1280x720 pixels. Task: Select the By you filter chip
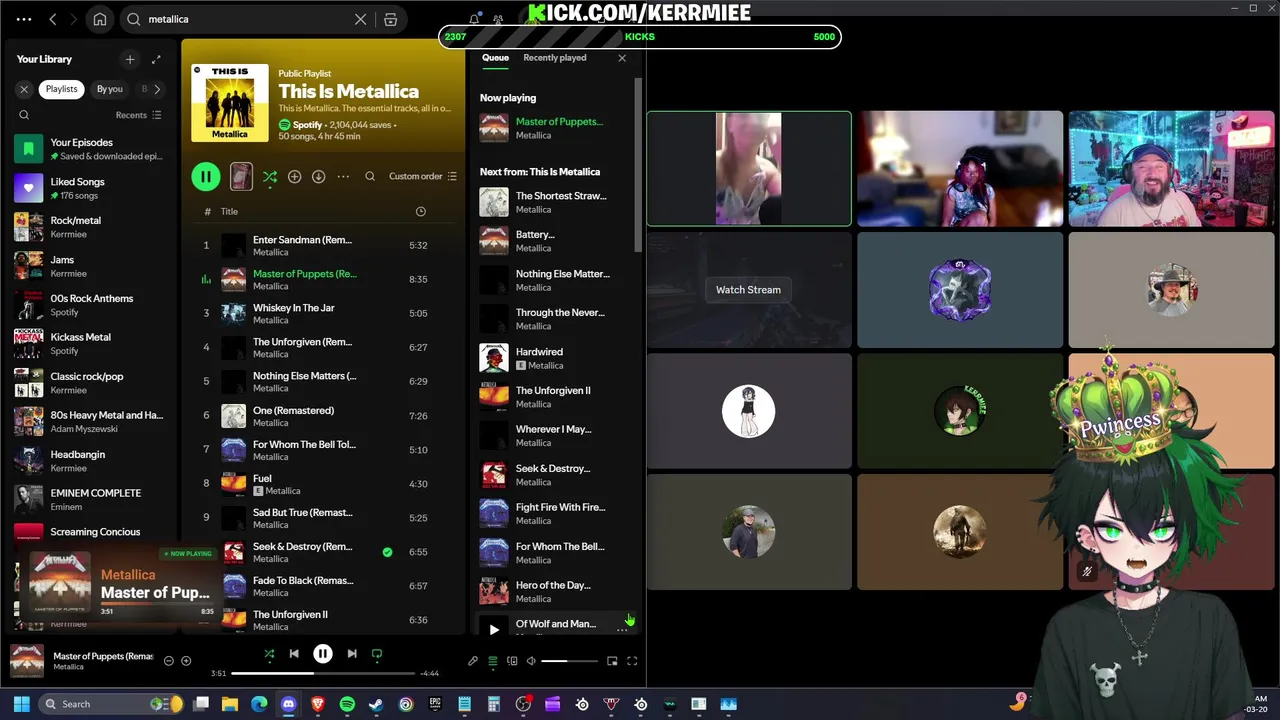(x=110, y=89)
